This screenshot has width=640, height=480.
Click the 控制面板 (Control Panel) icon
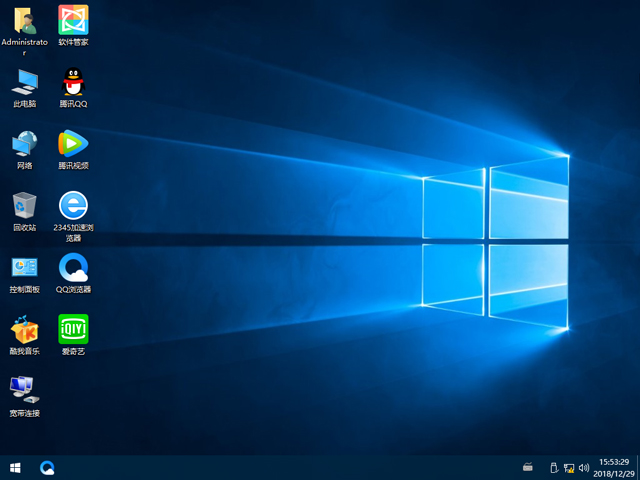click(x=24, y=267)
